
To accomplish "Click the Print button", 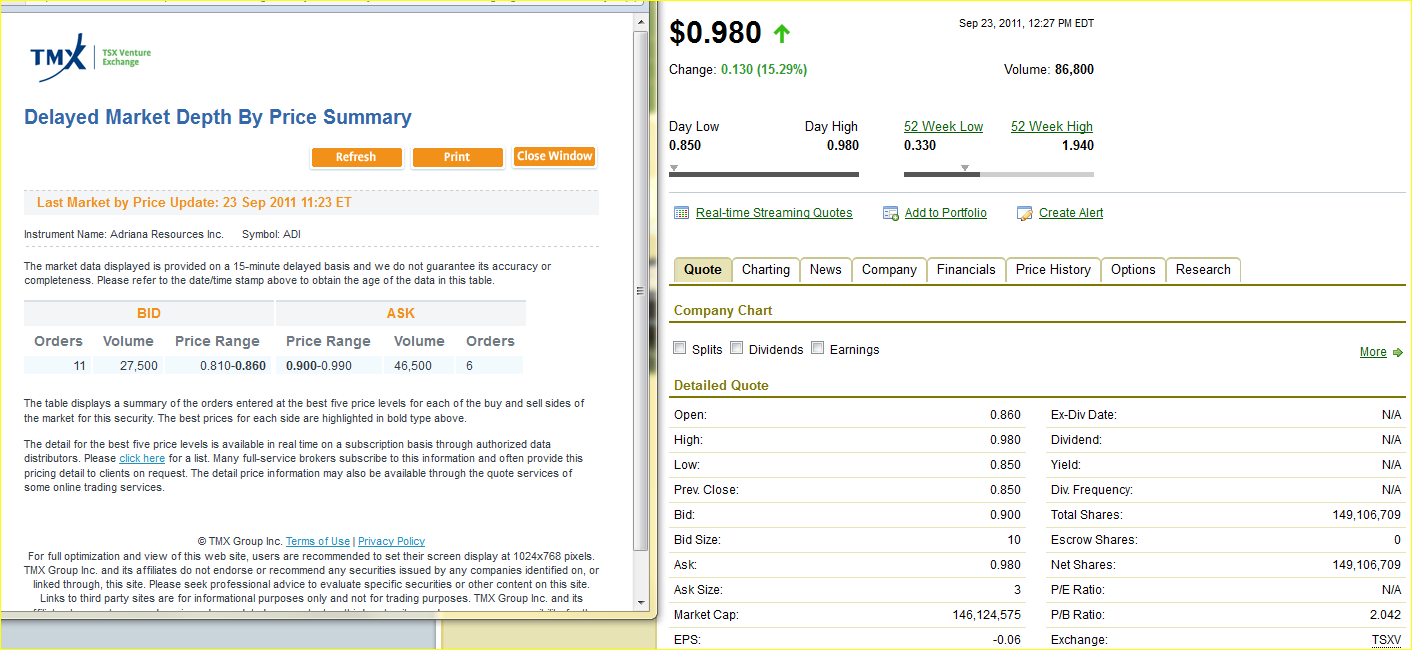I will pos(457,157).
